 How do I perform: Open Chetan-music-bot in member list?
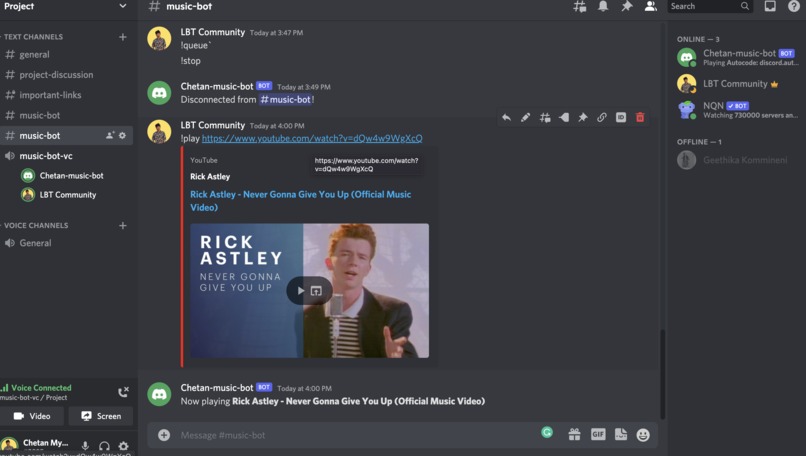(x=738, y=57)
